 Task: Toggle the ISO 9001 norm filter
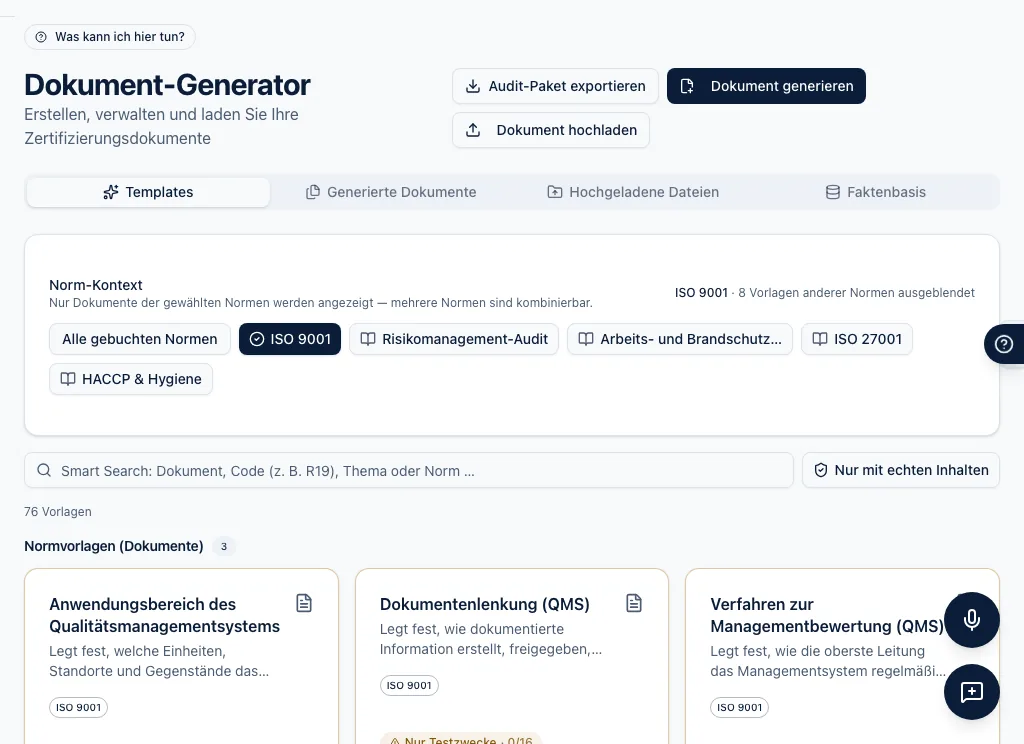290,339
